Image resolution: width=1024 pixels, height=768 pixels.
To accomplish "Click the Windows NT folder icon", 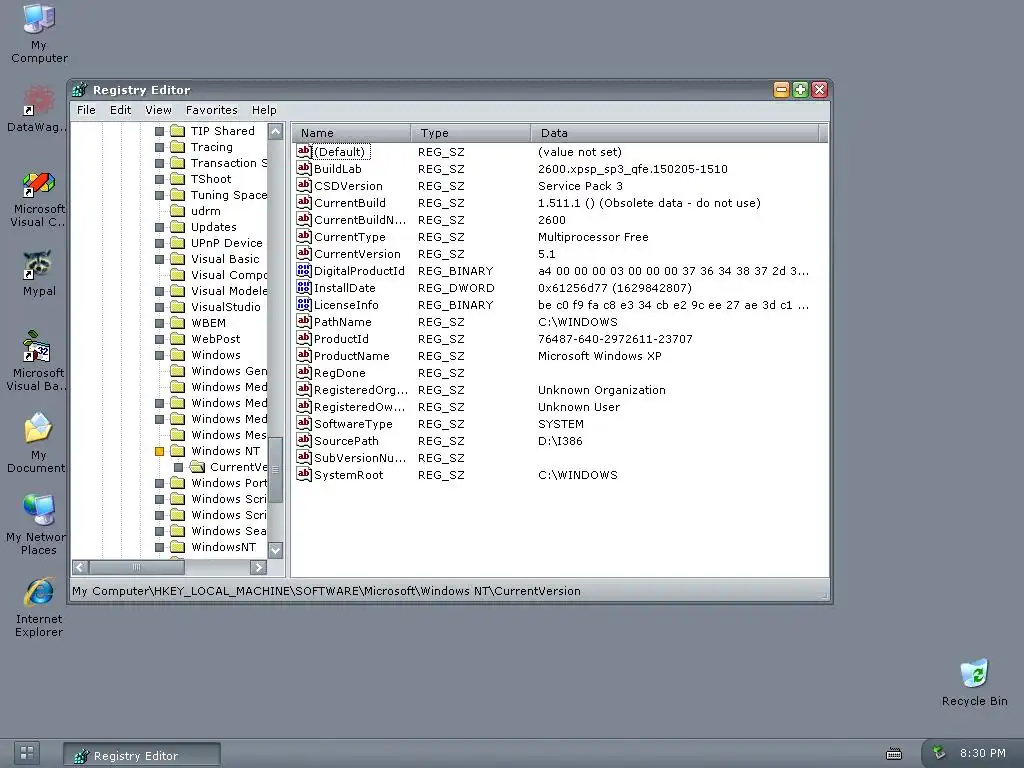I will pyautogui.click(x=178, y=451).
